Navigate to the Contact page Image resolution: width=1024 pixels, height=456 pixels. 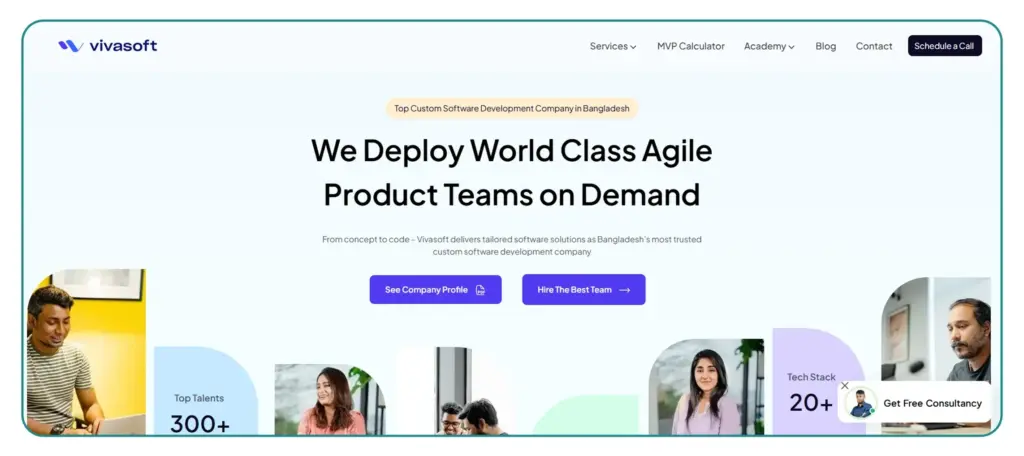tap(874, 46)
